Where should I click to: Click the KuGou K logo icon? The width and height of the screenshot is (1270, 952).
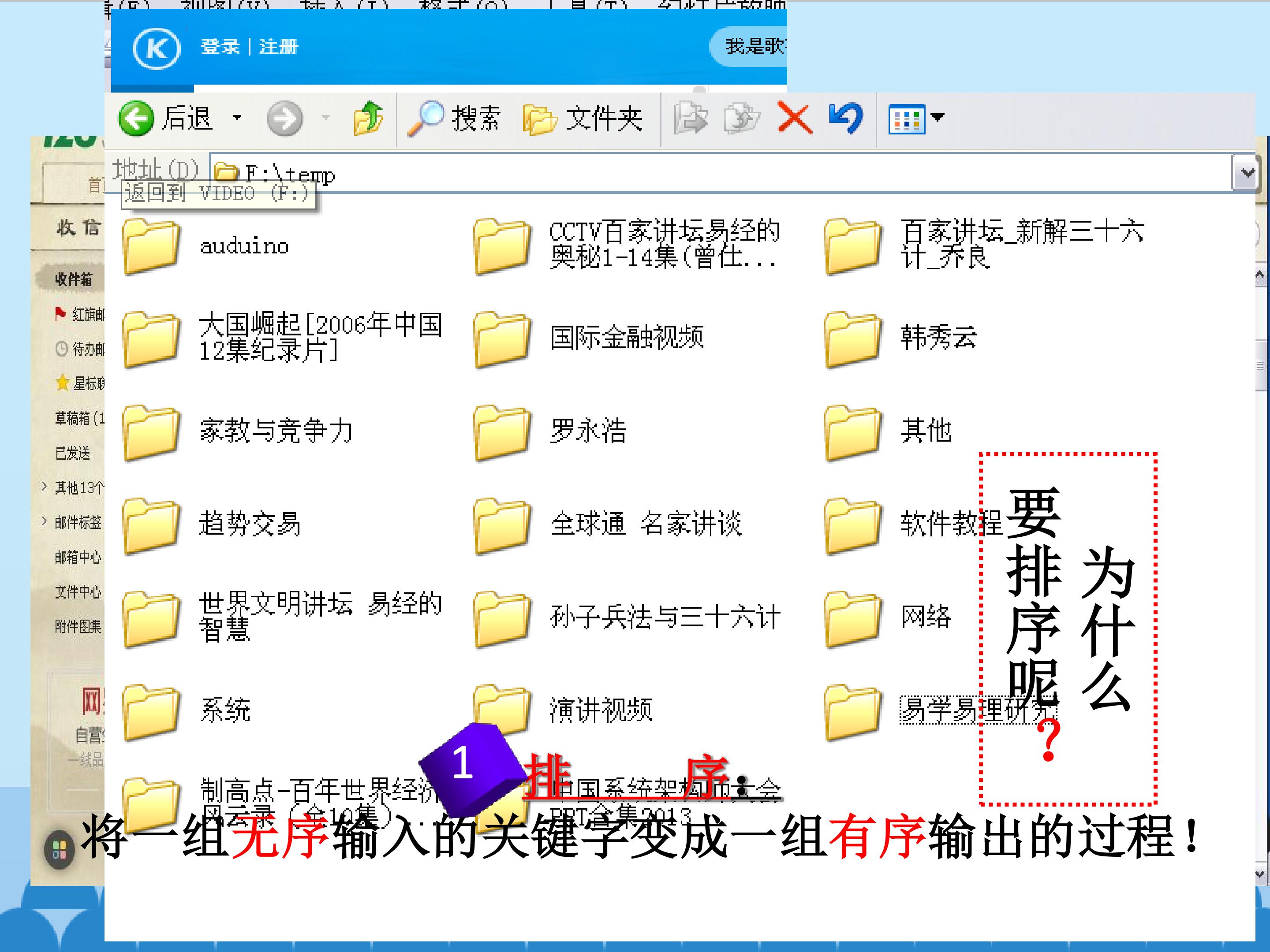point(156,48)
